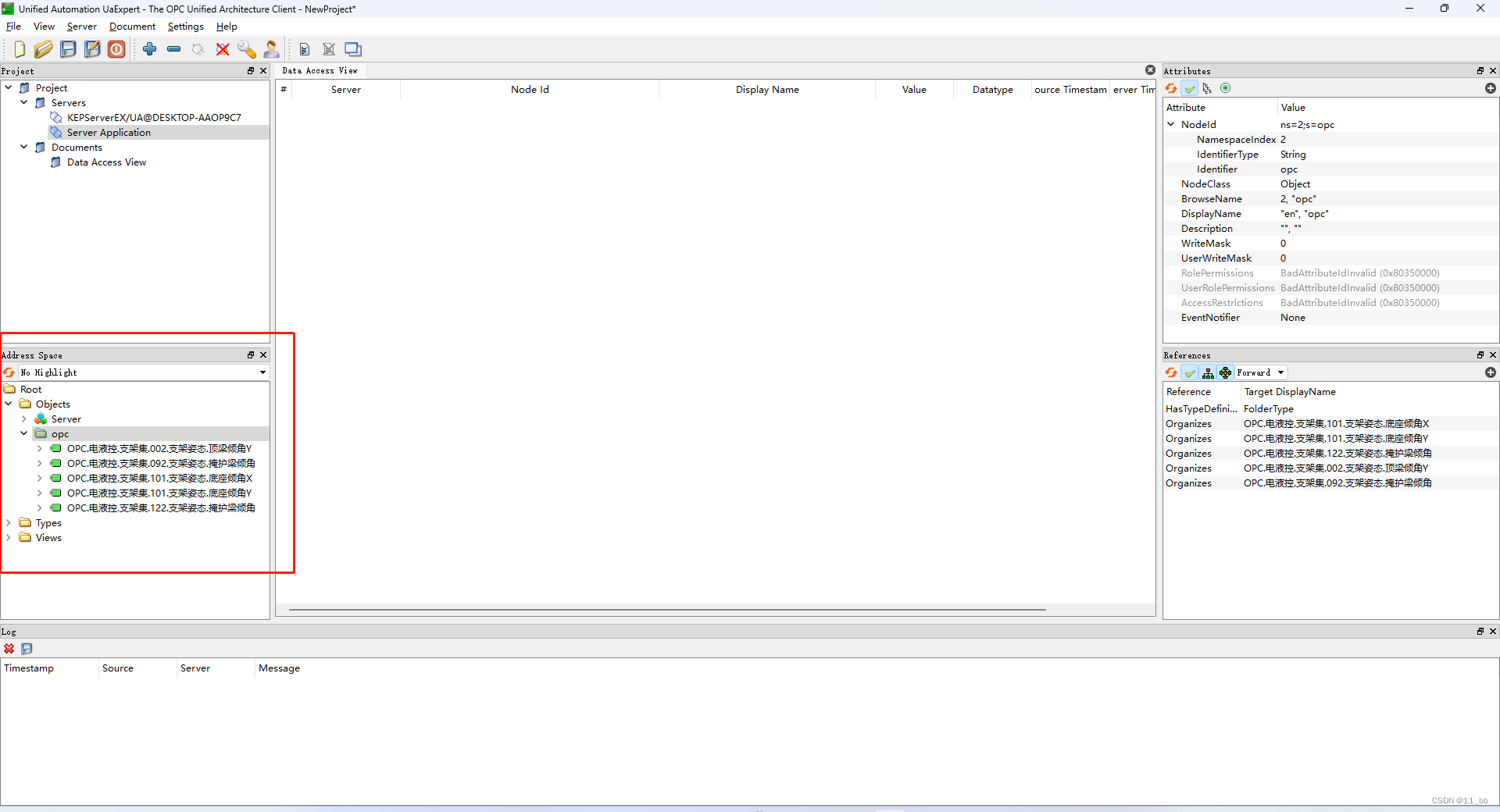Image resolution: width=1500 pixels, height=812 pixels.
Task: Collapse the Documents tree node
Action: click(24, 147)
